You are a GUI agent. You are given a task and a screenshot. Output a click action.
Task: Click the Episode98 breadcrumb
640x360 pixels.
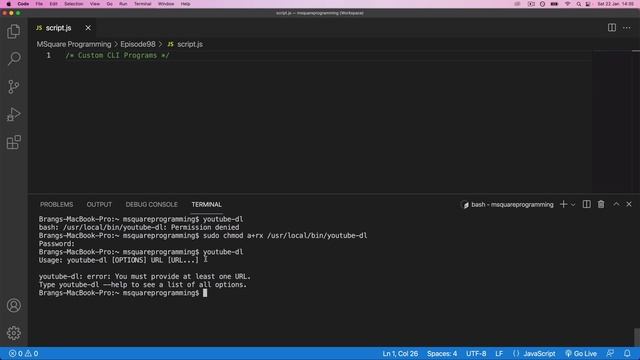tap(138, 44)
